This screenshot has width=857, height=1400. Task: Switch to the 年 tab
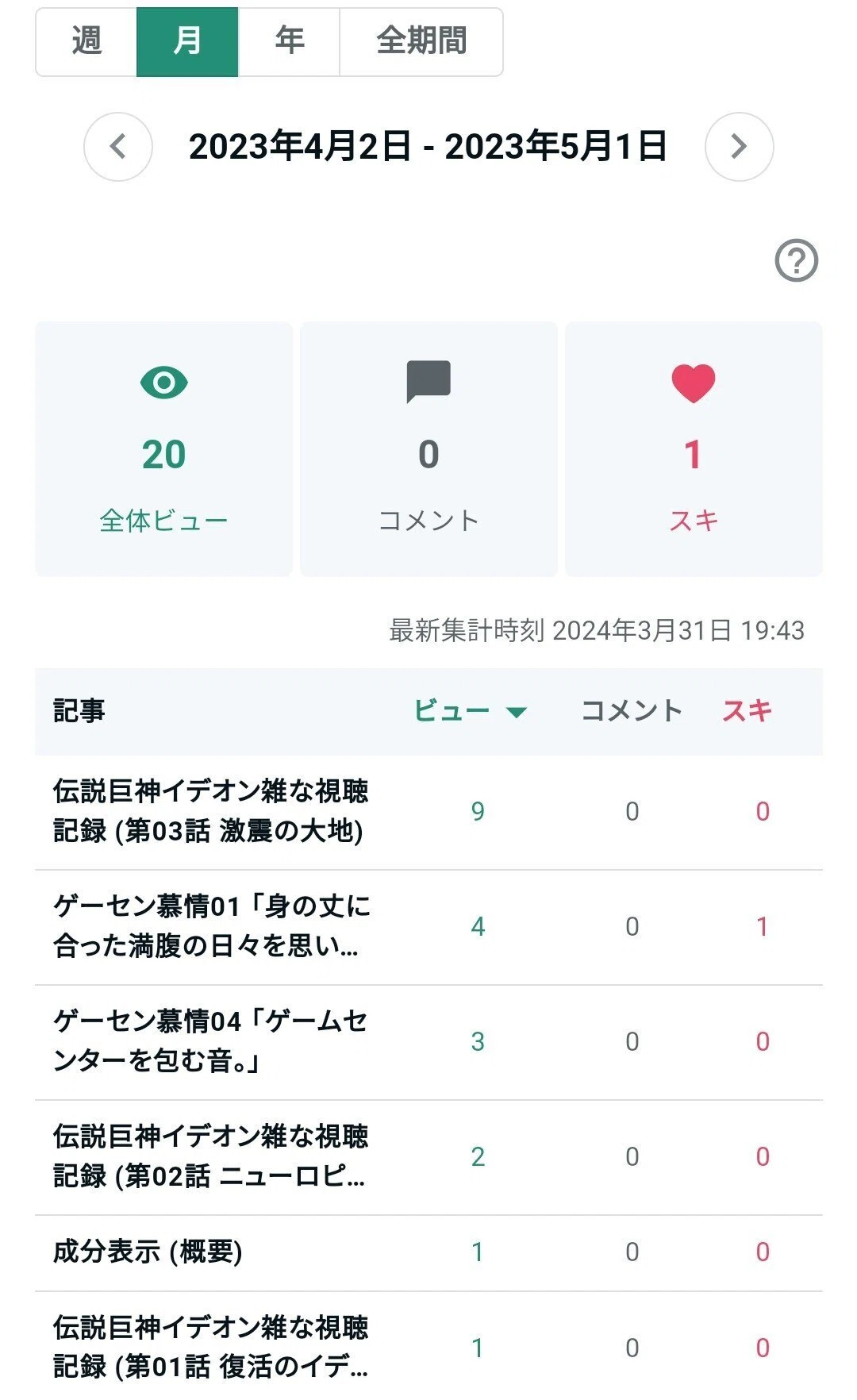(x=289, y=42)
